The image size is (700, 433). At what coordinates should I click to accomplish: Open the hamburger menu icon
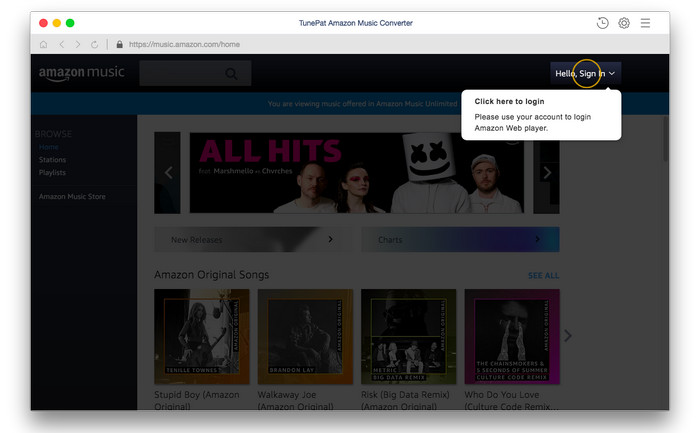(x=645, y=23)
